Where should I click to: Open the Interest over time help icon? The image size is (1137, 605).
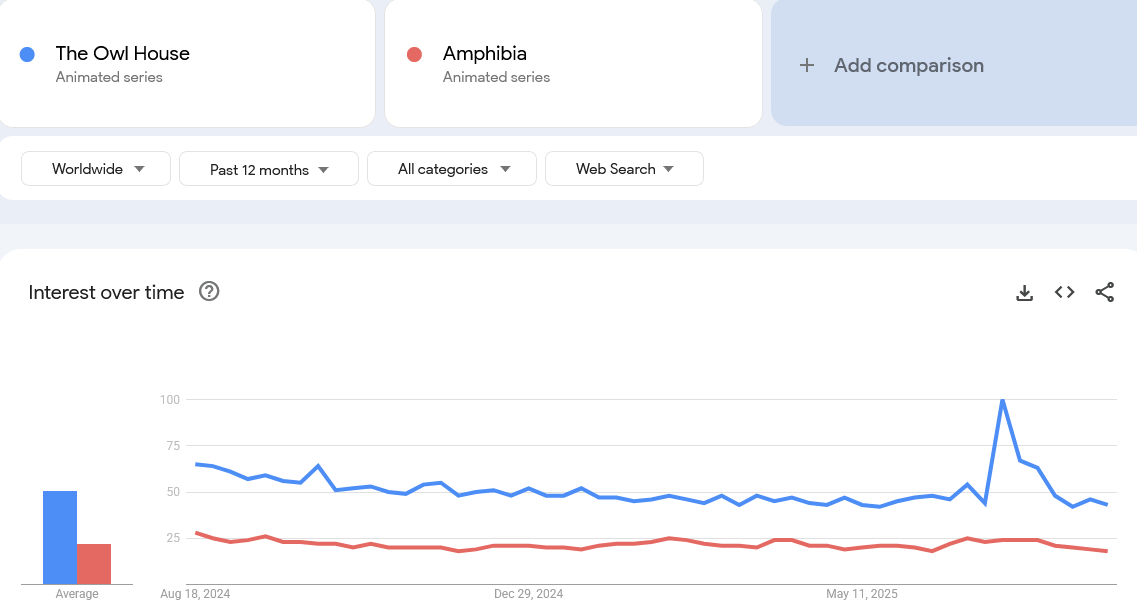pos(209,292)
